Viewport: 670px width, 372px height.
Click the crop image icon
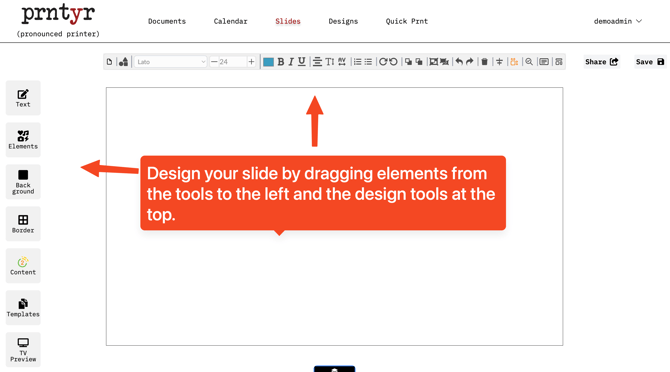click(444, 62)
